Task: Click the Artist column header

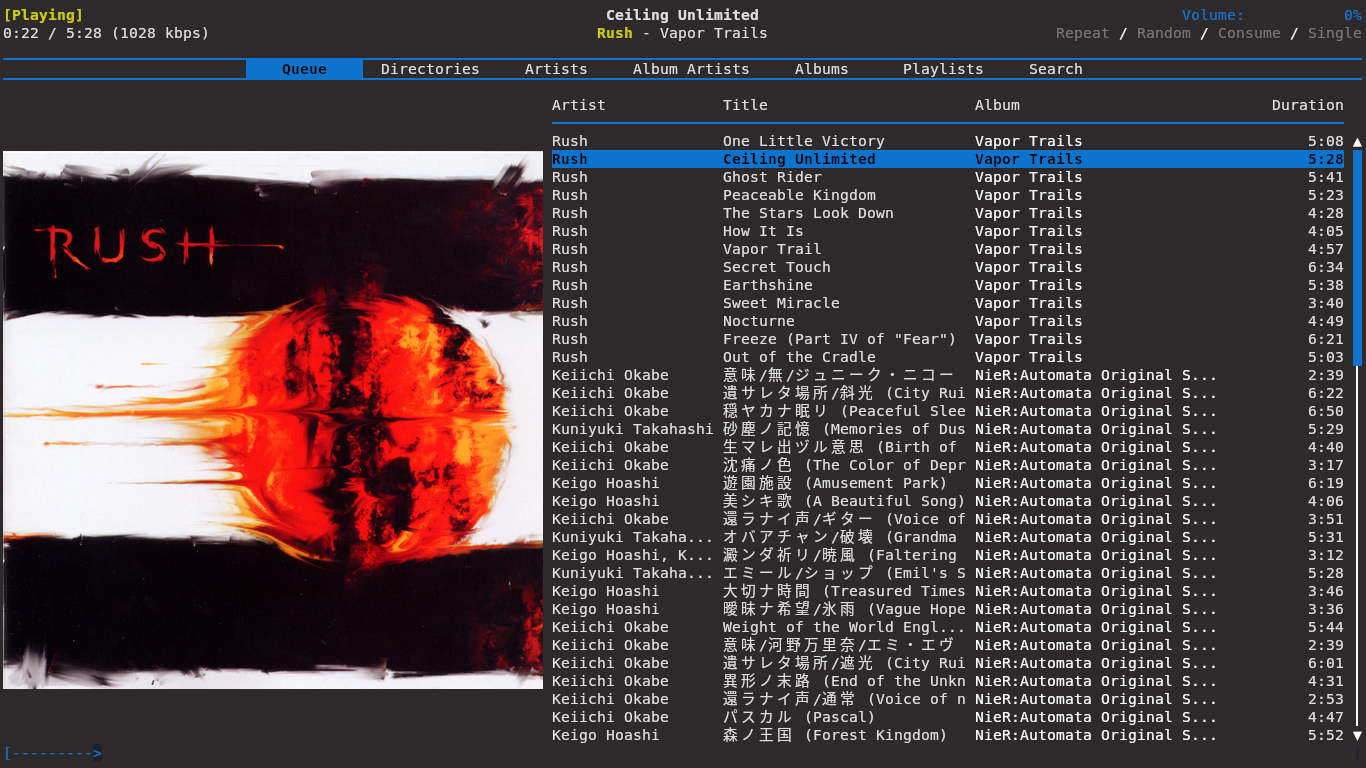Action: (579, 105)
